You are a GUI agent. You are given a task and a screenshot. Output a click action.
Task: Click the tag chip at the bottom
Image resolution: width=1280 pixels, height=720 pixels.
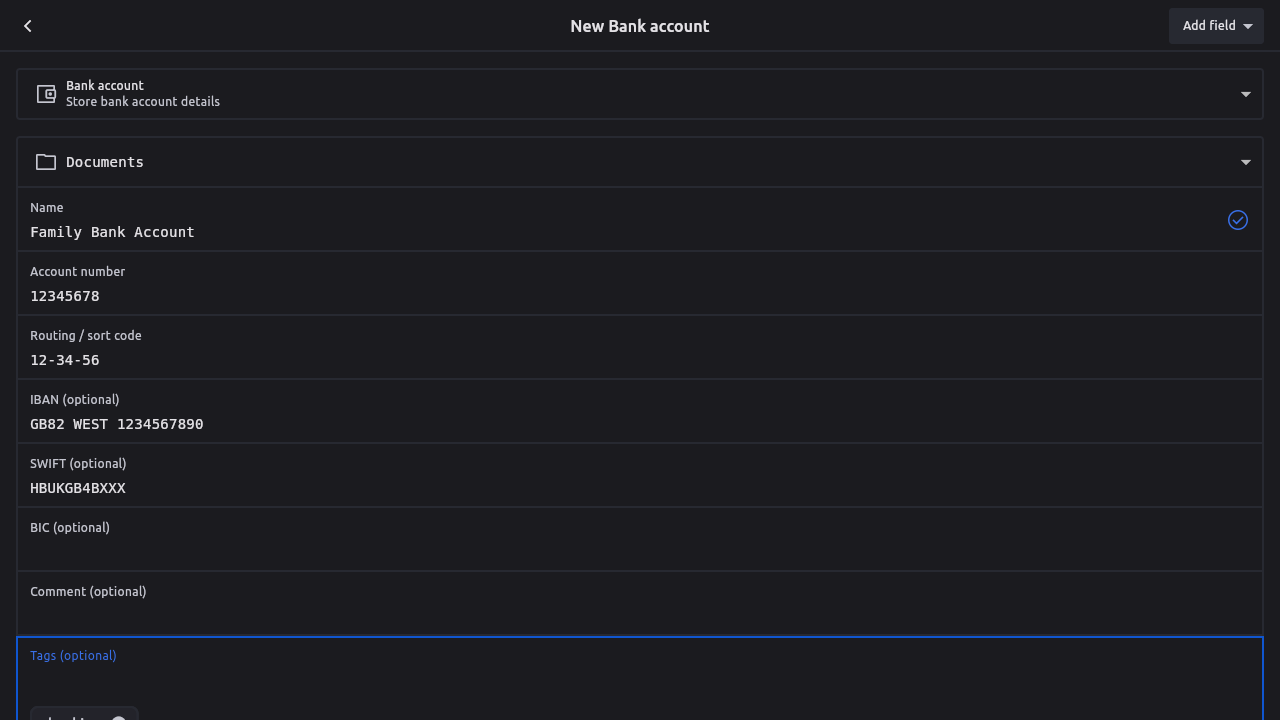pos(68,715)
